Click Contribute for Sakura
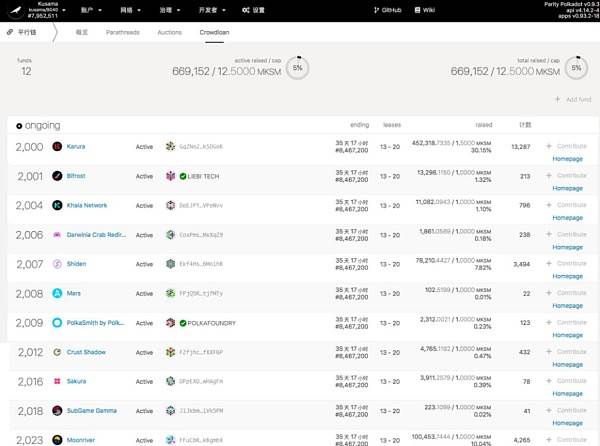The image size is (600, 446). pyautogui.click(x=567, y=381)
